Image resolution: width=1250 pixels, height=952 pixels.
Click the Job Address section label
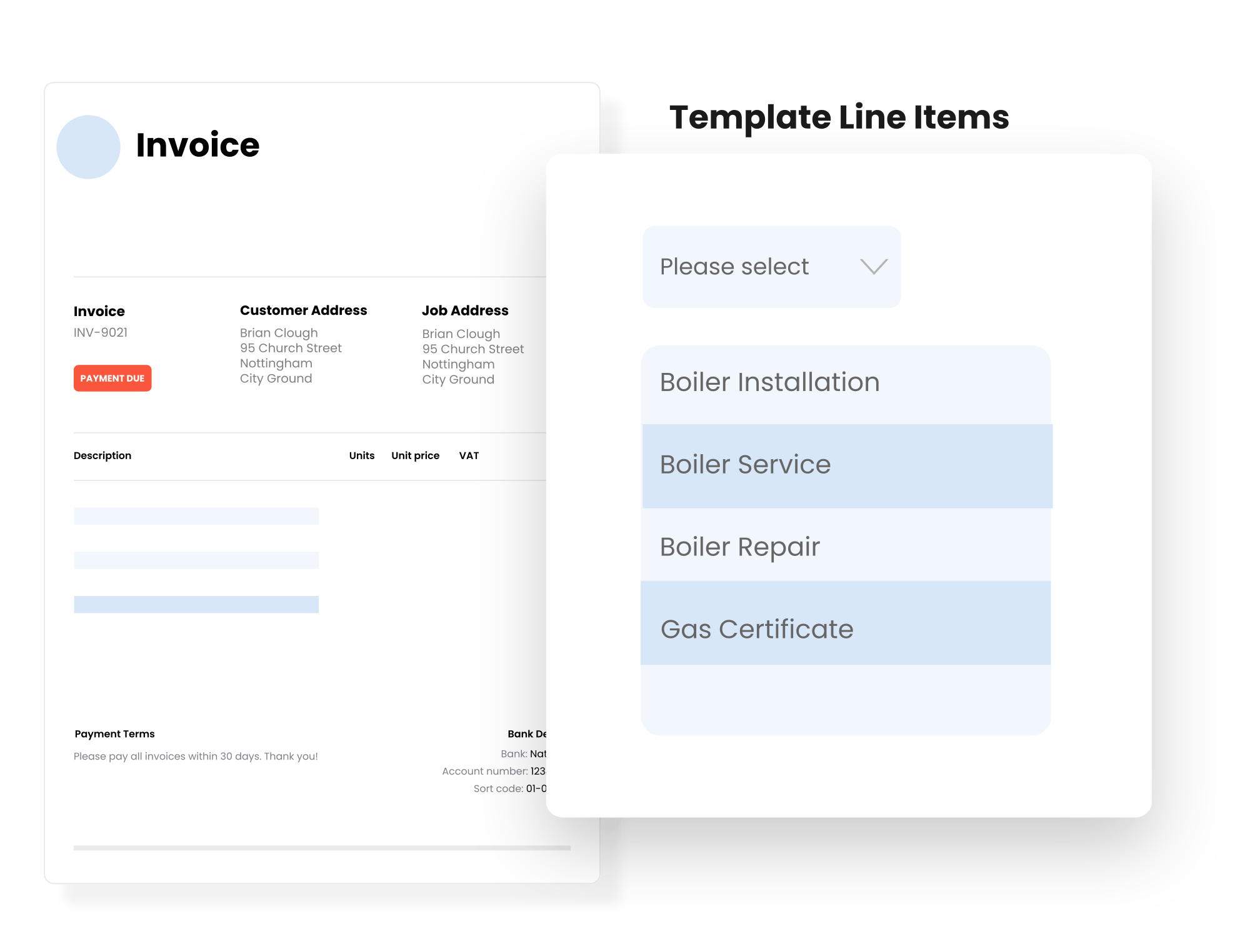[x=465, y=310]
